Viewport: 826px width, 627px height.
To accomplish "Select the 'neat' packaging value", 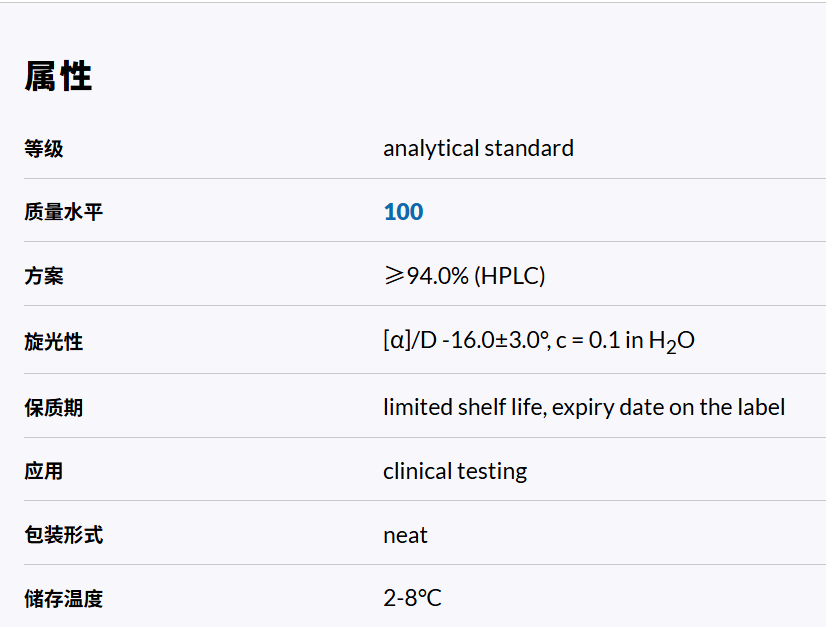I will coord(405,535).
